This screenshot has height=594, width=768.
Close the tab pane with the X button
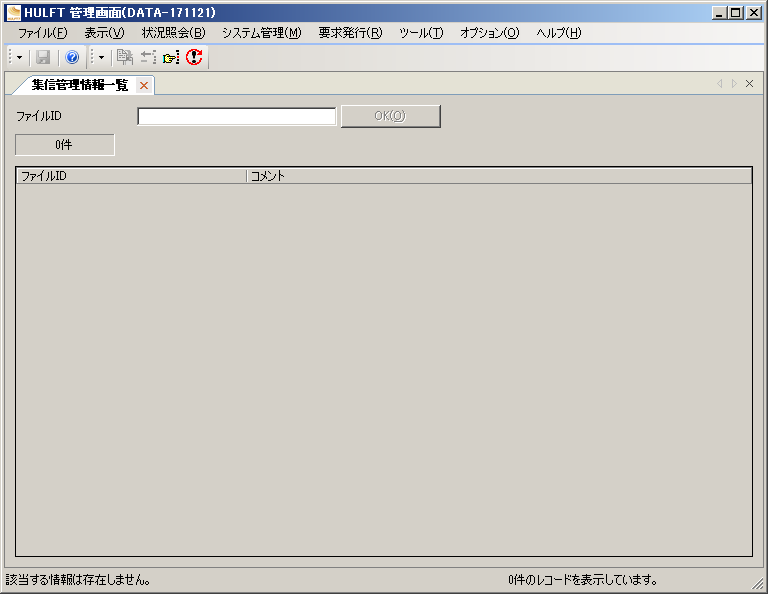click(749, 84)
